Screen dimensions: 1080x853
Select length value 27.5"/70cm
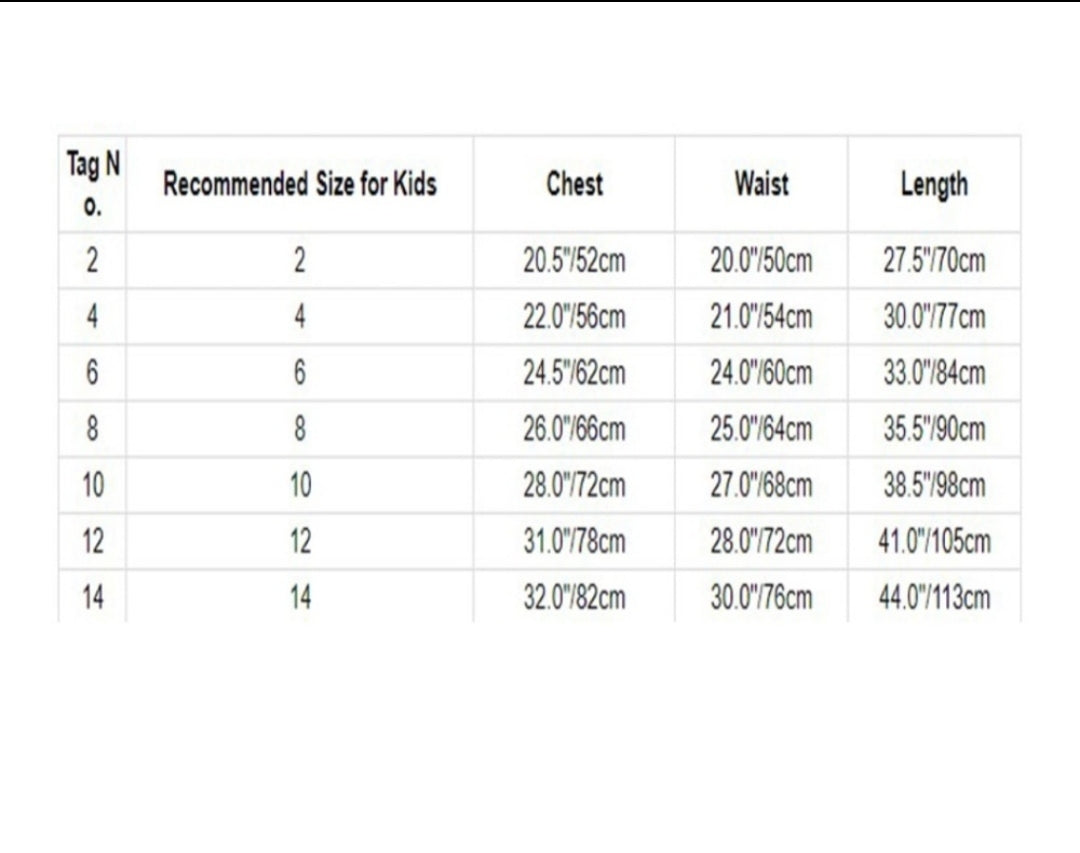click(934, 261)
